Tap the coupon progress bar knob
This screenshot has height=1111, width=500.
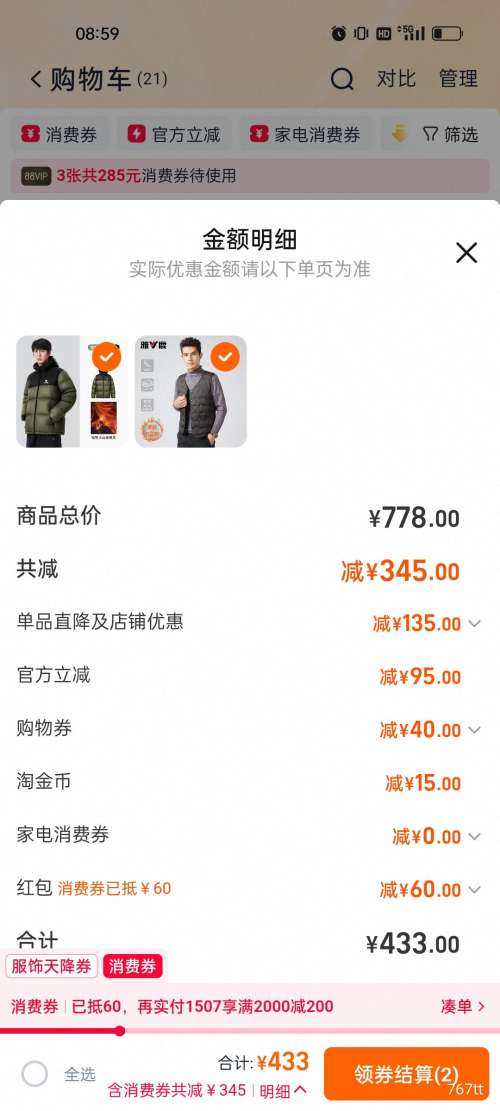[x=120, y=1030]
